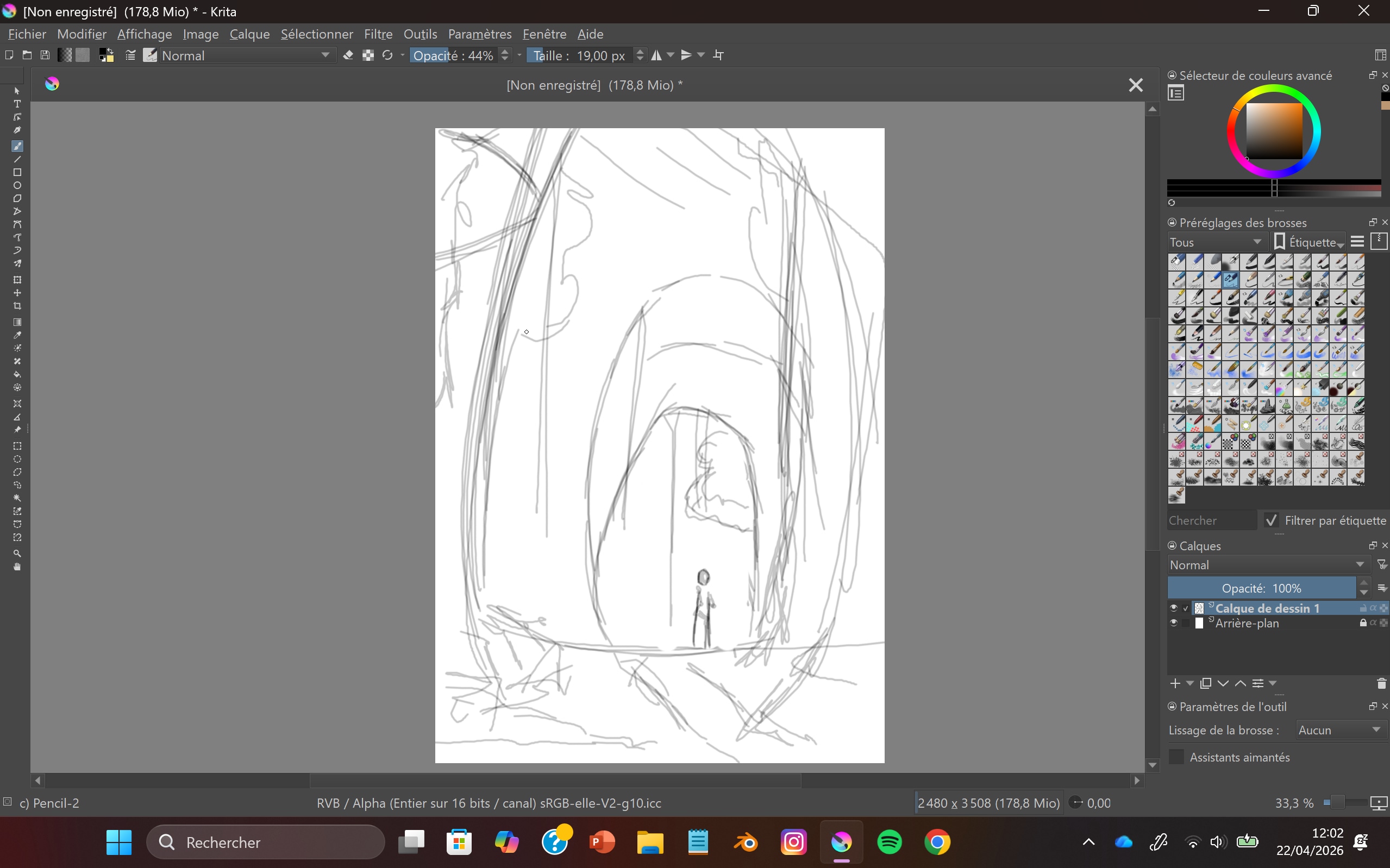The width and height of the screenshot is (1390, 868).
Task: Select the Rectangle shape tool
Action: (x=17, y=172)
